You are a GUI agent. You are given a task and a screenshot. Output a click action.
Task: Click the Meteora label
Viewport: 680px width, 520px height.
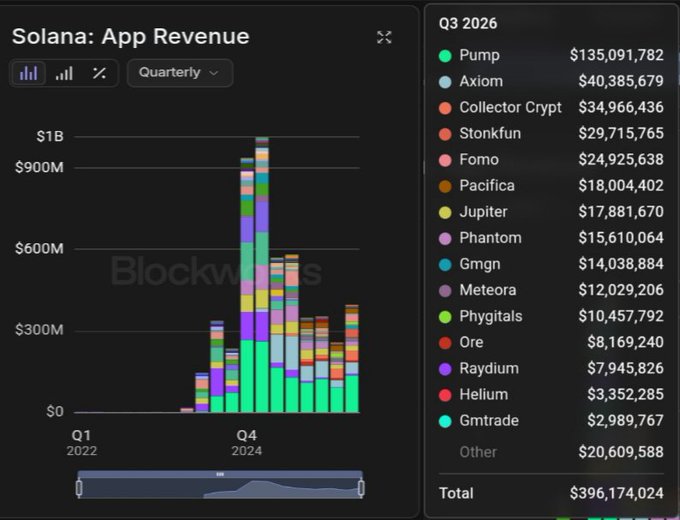point(488,290)
